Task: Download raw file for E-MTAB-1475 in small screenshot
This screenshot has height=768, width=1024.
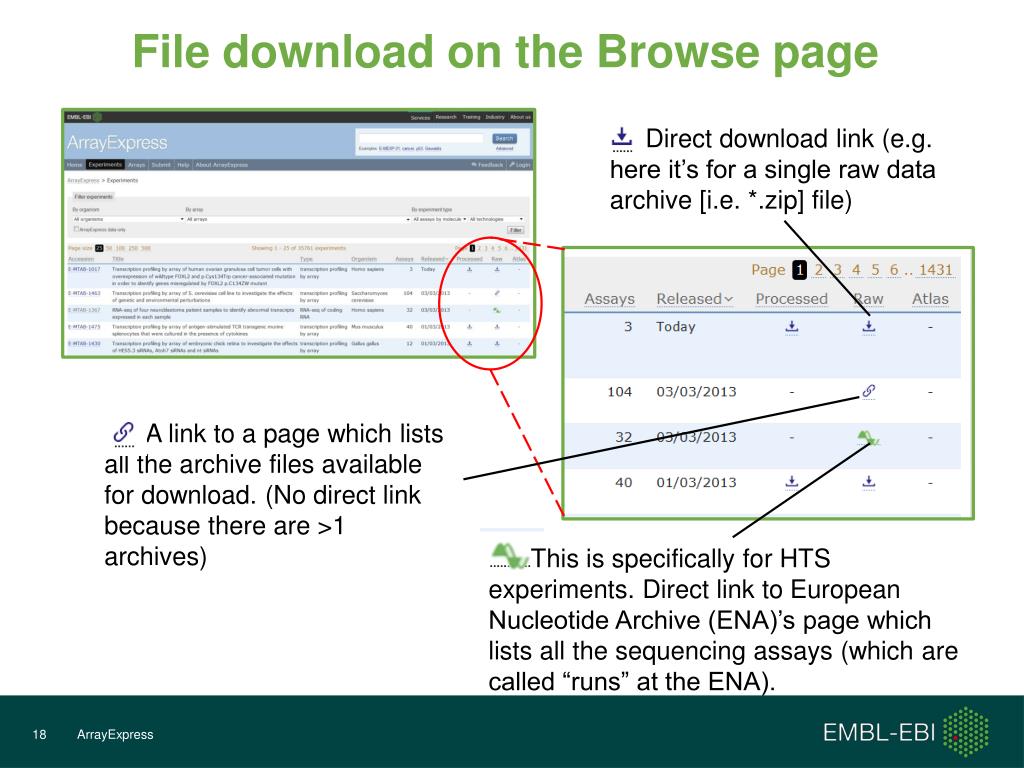Action: tap(497, 327)
